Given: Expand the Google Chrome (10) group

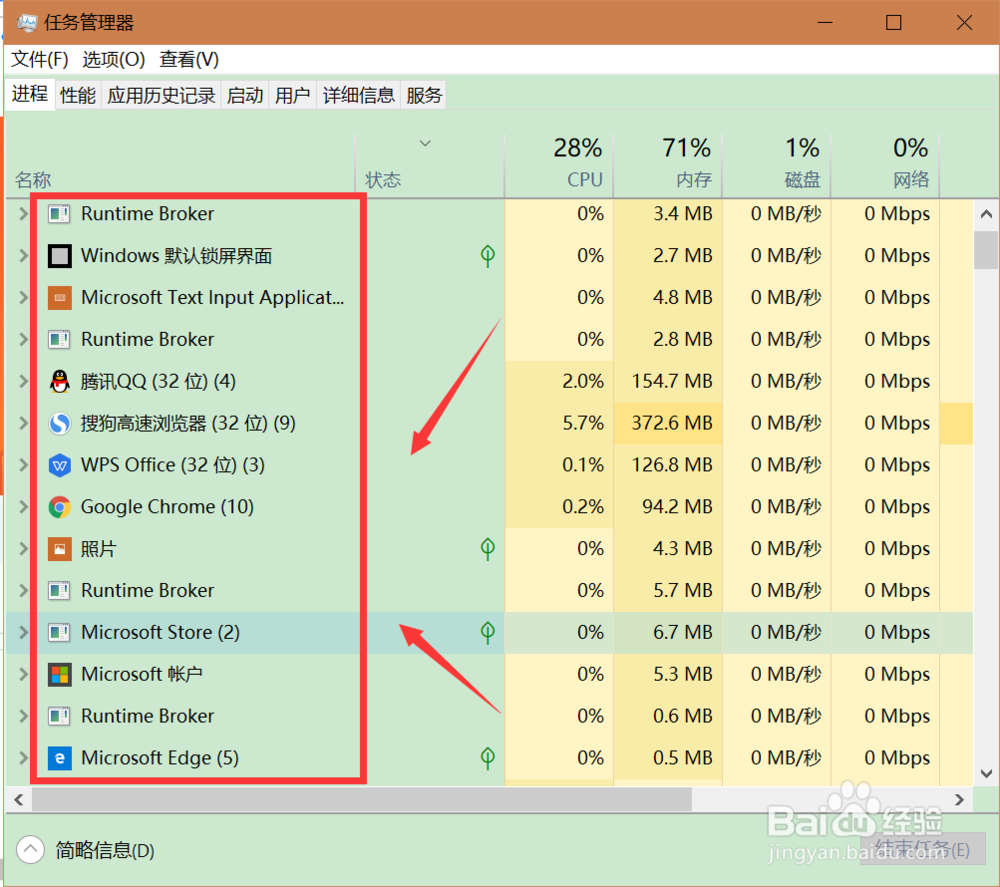Looking at the screenshot, I should (x=24, y=507).
